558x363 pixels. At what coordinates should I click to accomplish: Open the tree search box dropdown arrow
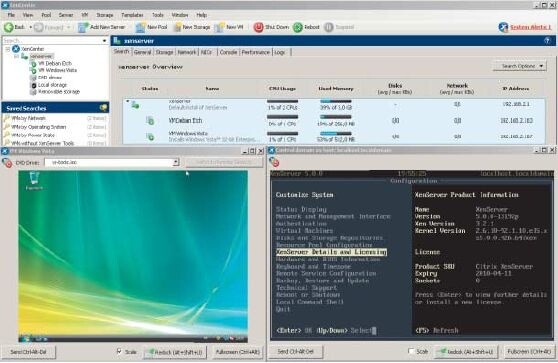pos(104,41)
